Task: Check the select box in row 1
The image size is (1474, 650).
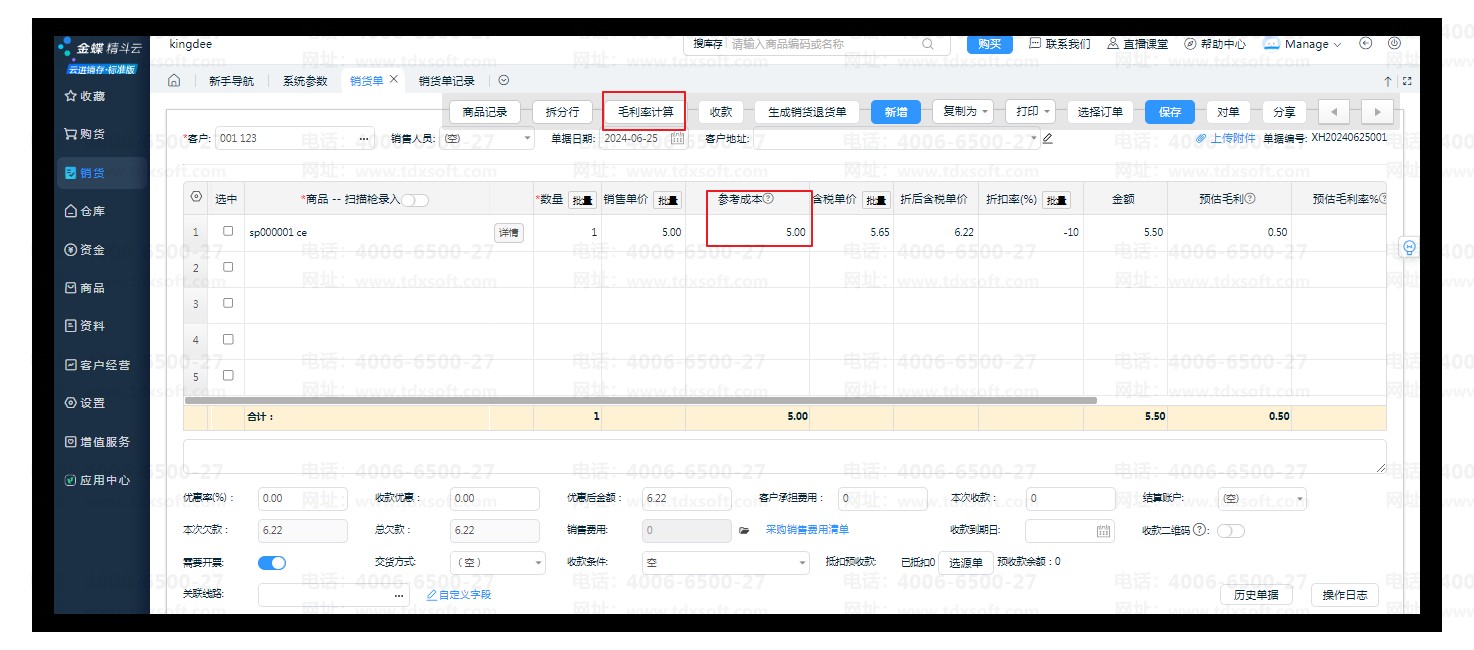Action: point(228,231)
